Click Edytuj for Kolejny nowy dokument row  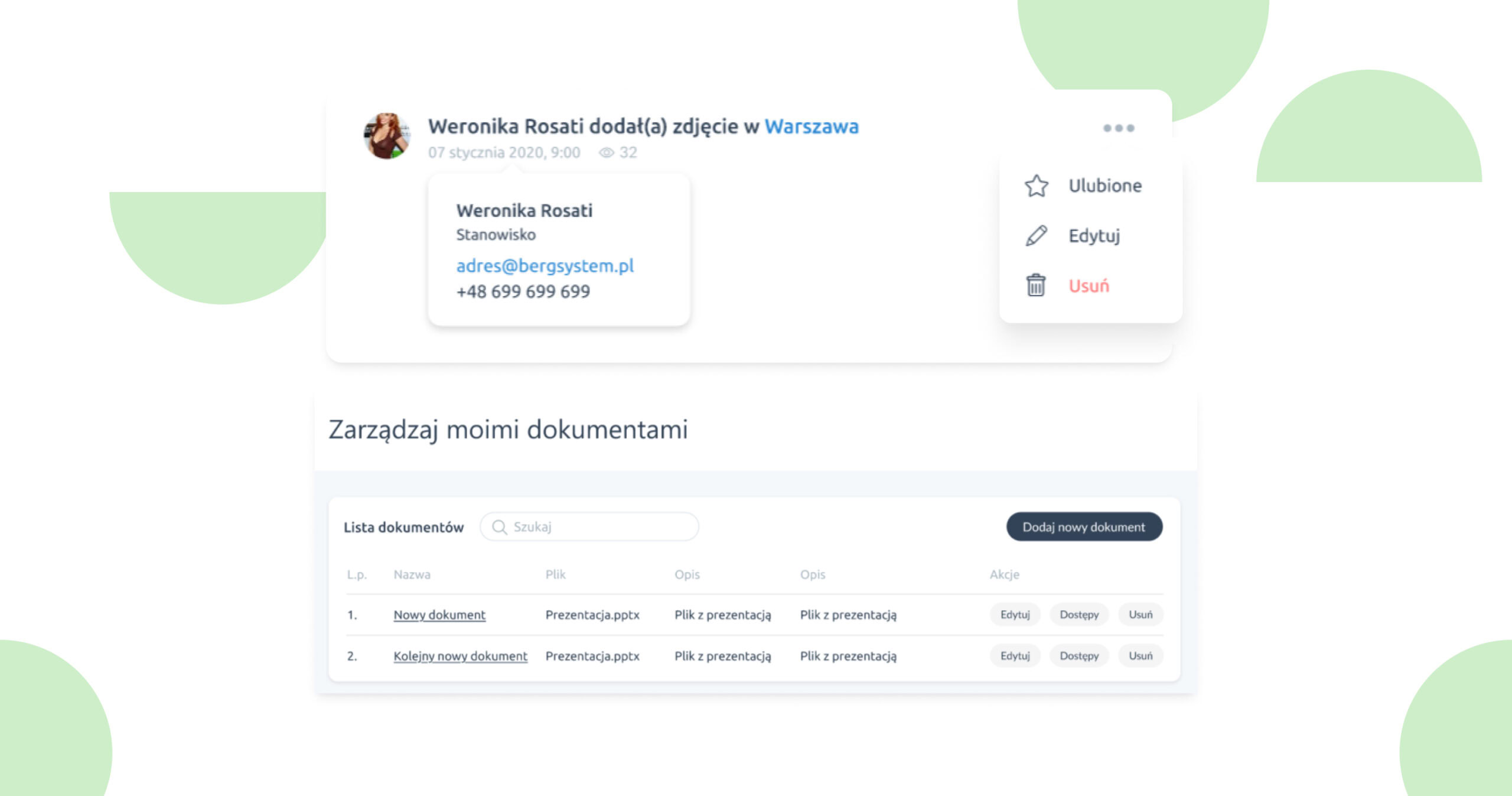(x=1015, y=656)
